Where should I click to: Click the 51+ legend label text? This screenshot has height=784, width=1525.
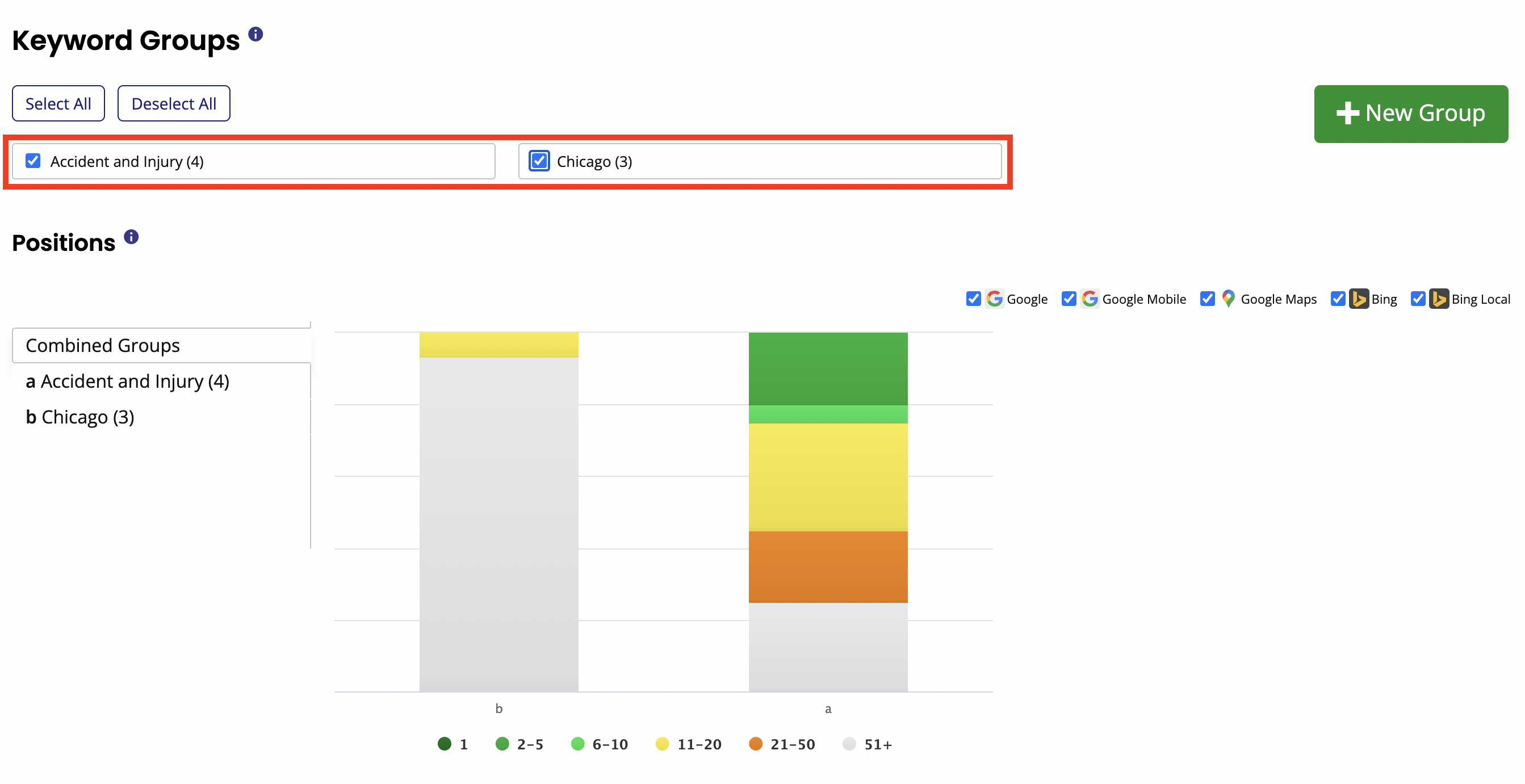878,744
